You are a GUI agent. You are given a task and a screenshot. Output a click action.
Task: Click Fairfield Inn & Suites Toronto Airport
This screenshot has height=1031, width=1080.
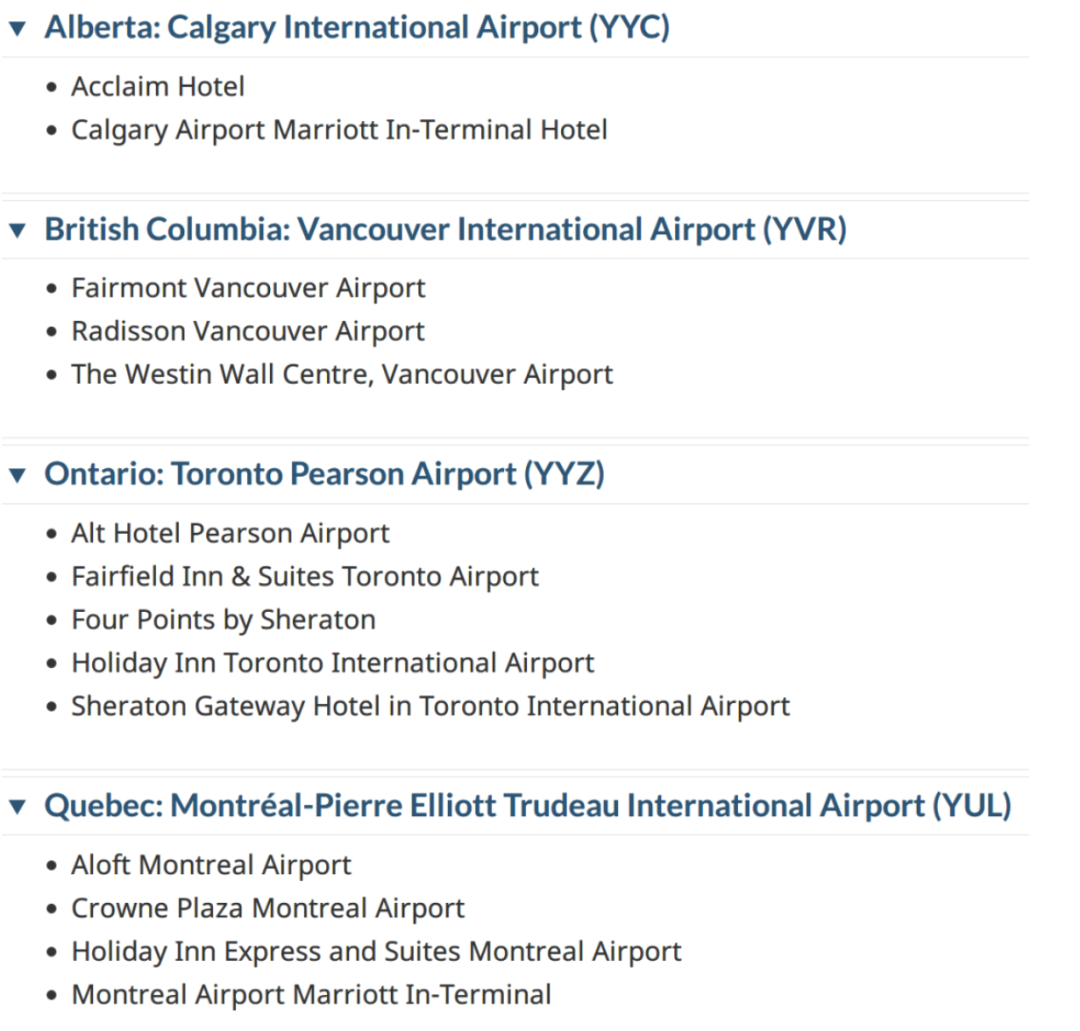[x=305, y=577]
